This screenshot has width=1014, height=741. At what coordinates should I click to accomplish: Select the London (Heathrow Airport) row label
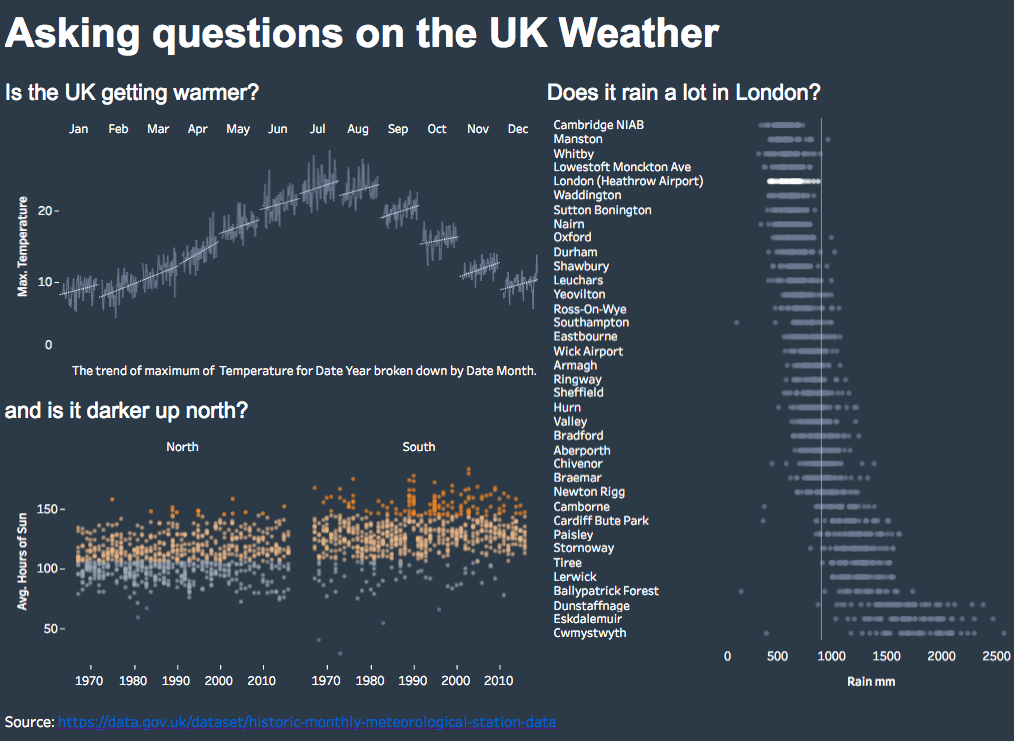tap(628, 181)
